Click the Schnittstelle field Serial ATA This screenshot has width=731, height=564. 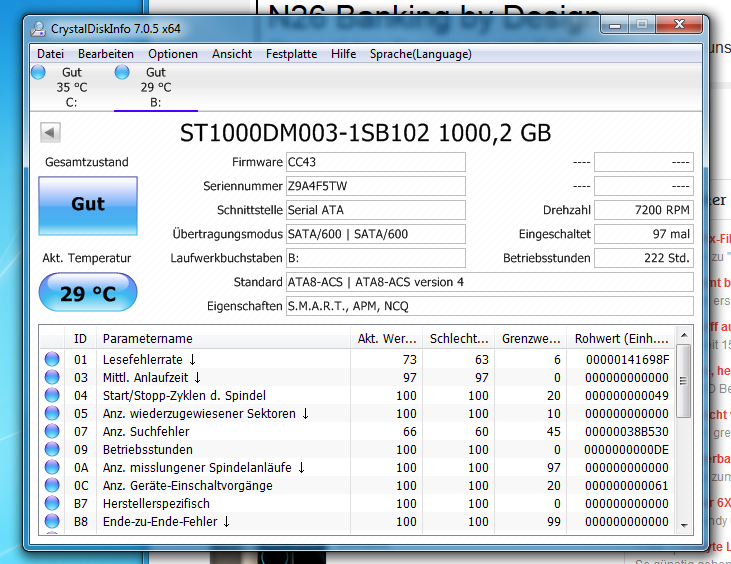tap(376, 210)
